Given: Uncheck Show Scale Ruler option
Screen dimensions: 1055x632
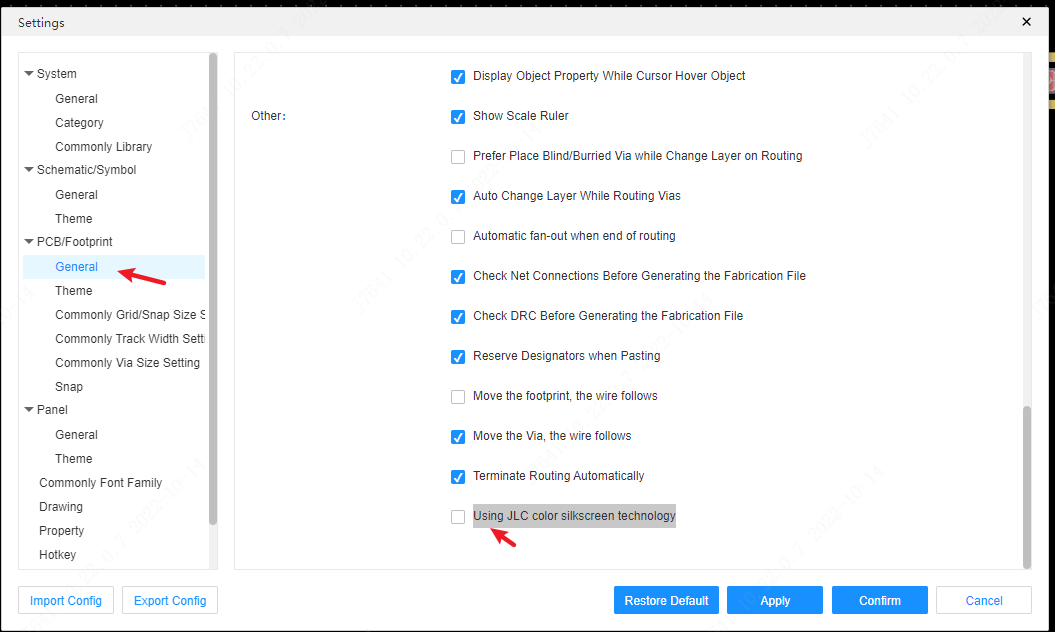Looking at the screenshot, I should [x=458, y=117].
